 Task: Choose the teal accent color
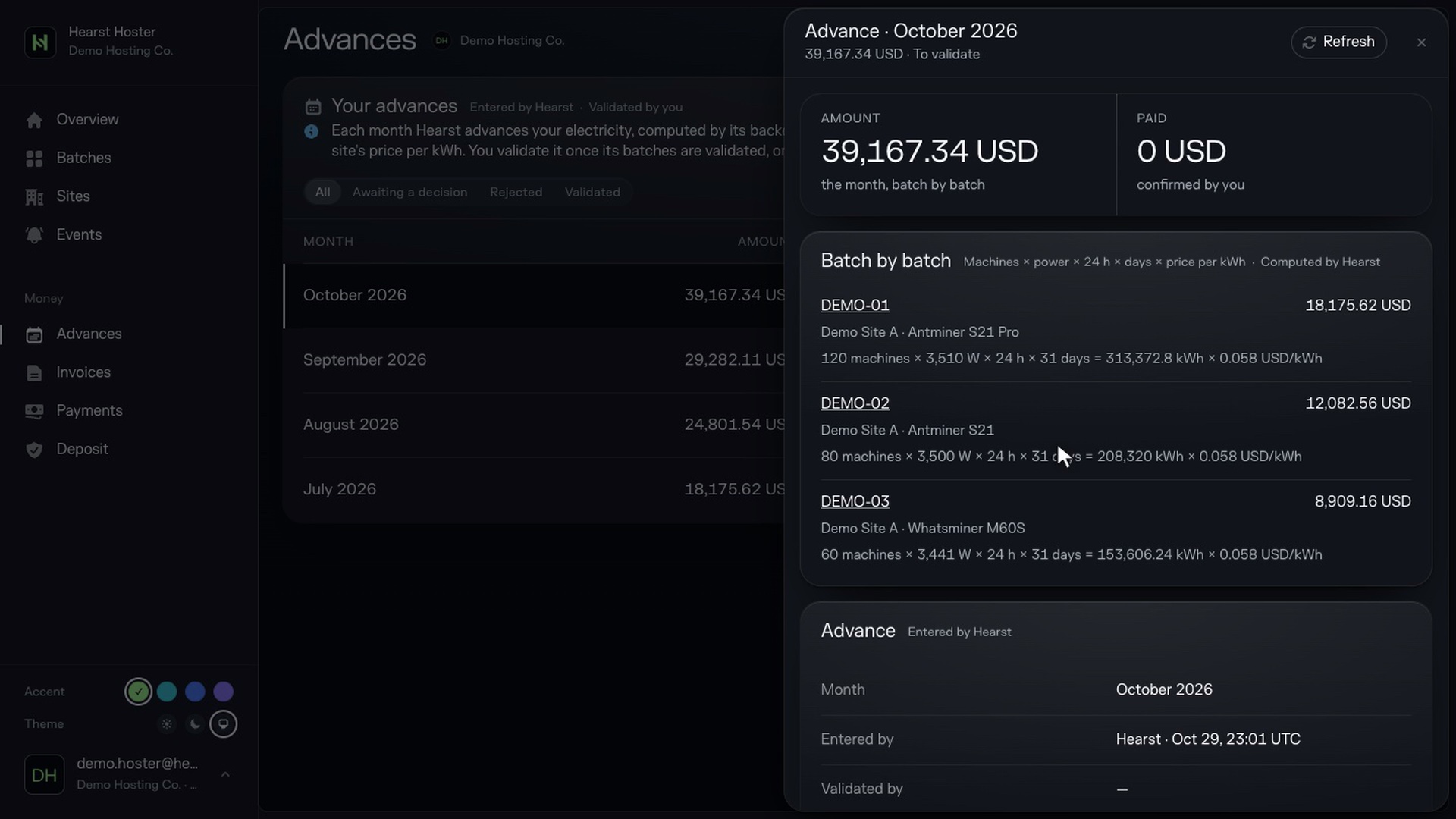[x=167, y=692]
